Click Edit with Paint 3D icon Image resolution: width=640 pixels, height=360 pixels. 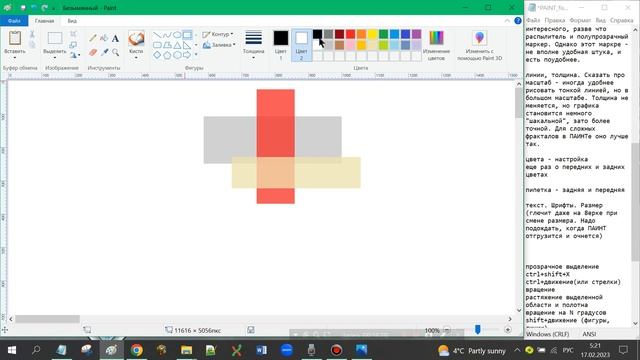click(480, 38)
